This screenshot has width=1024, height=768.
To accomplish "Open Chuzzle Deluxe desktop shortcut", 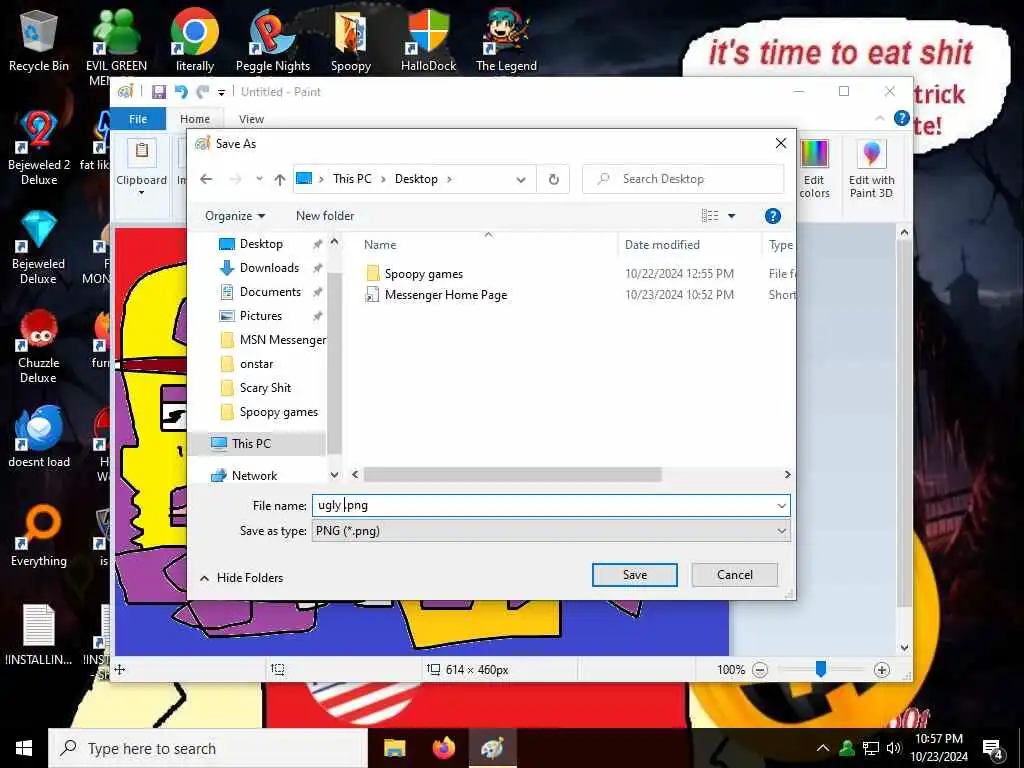I will point(39,346).
